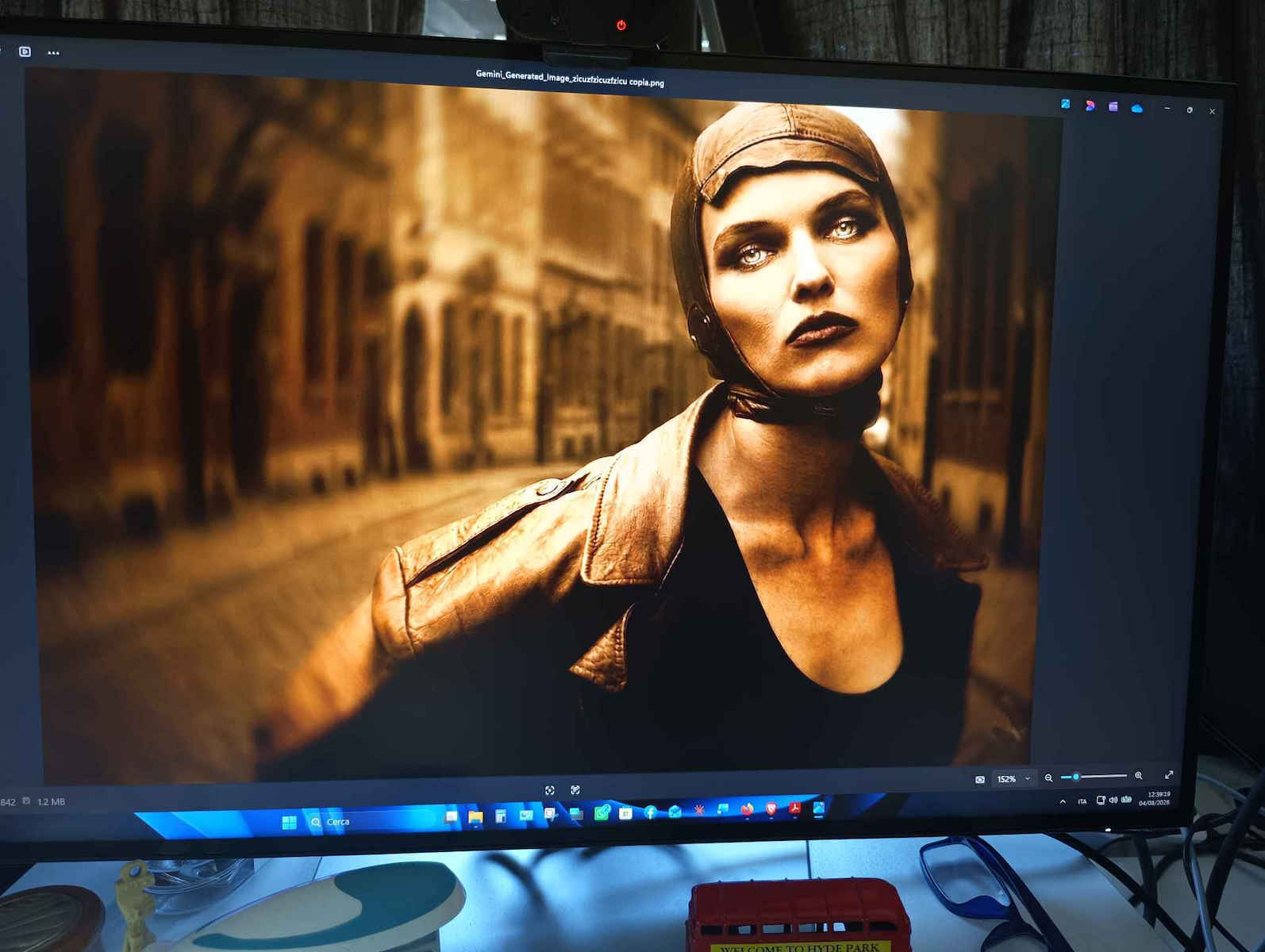The height and width of the screenshot is (952, 1265).
Task: Enter full screen with the expand arrows
Action: click(x=1168, y=774)
